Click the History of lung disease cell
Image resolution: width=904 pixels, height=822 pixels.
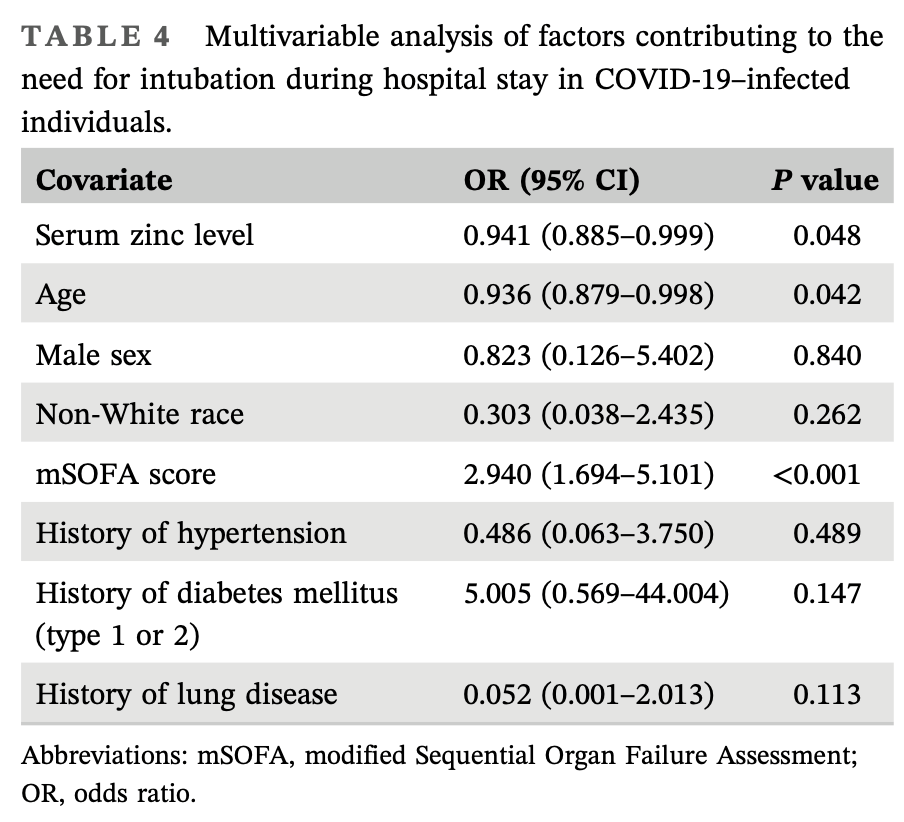[x=187, y=694]
